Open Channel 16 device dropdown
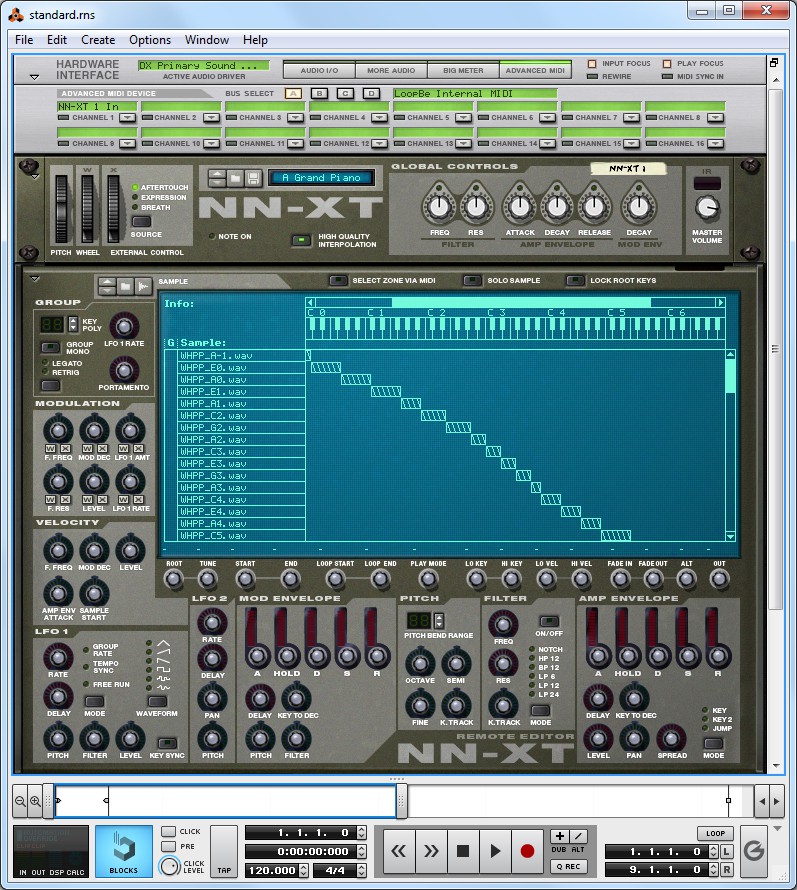The width and height of the screenshot is (797, 890). tap(716, 144)
